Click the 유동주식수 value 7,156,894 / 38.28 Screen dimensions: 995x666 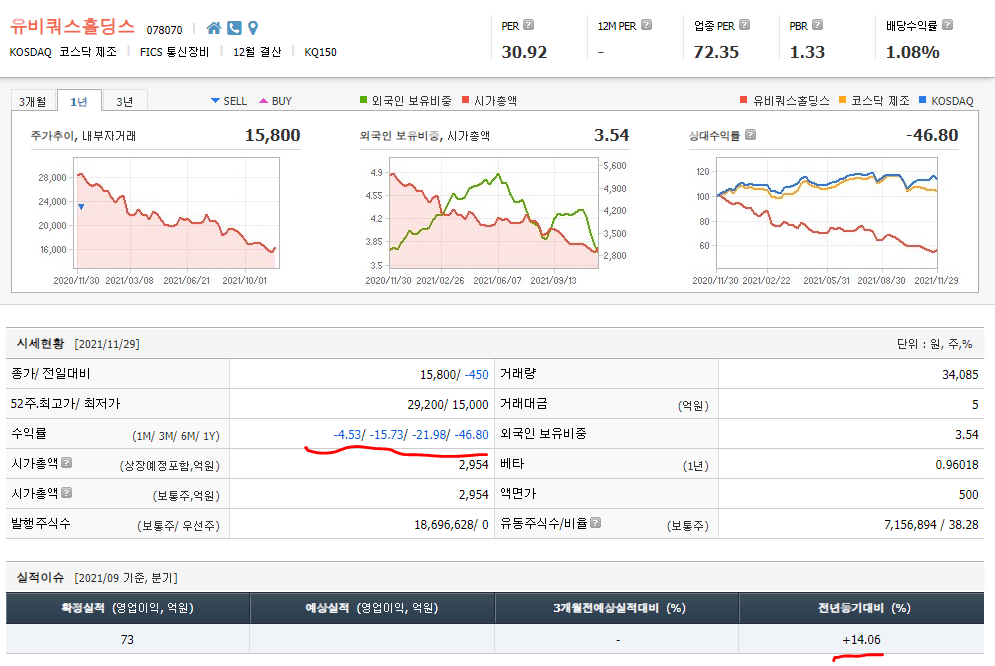coord(931,525)
